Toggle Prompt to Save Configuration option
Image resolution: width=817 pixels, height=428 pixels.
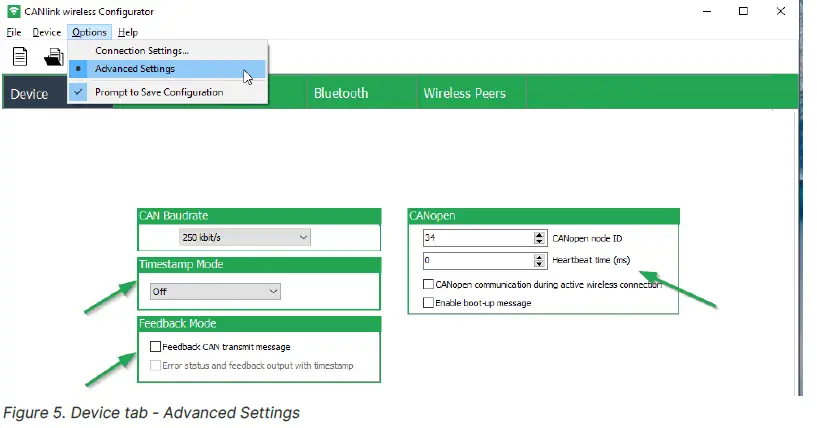[x=159, y=92]
